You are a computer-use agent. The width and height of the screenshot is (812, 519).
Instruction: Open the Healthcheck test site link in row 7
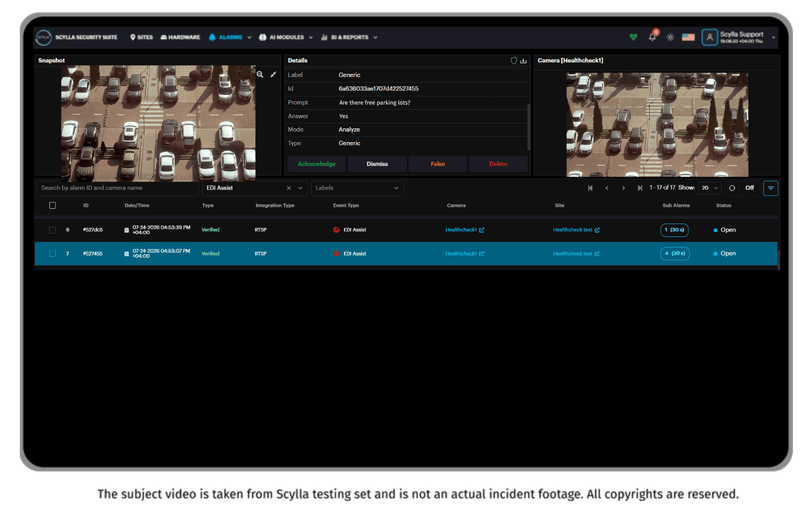576,254
